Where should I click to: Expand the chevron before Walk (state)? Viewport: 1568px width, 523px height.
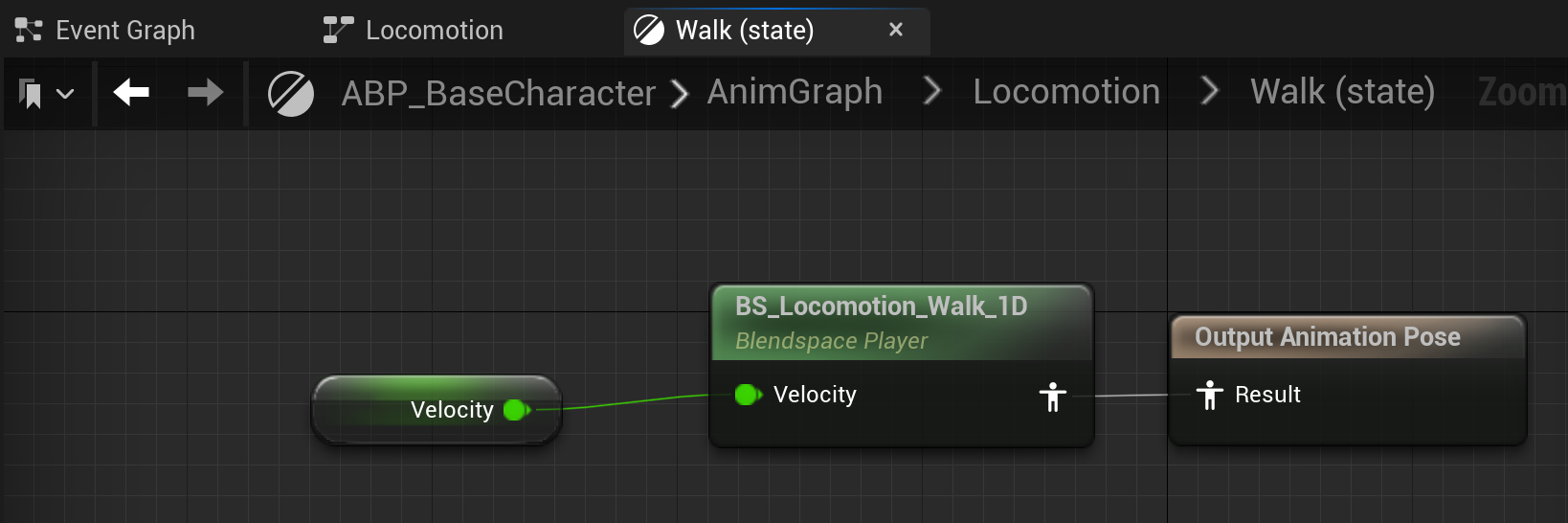(x=1209, y=92)
